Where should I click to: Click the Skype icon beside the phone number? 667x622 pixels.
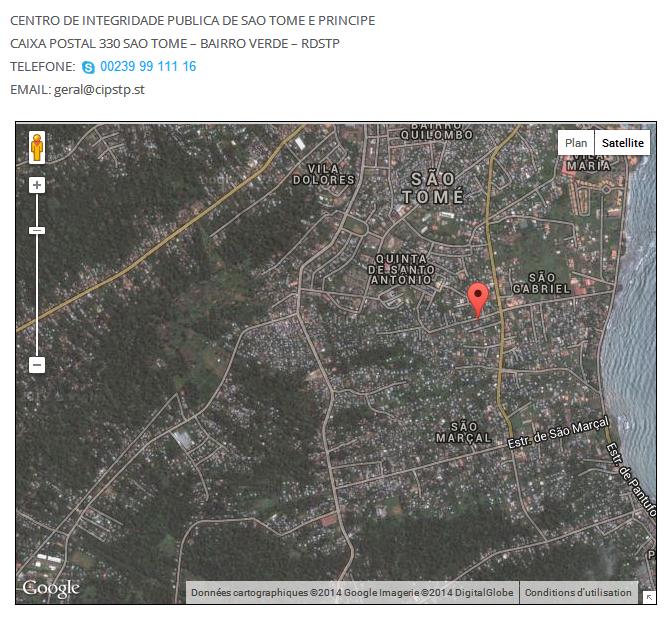point(88,67)
